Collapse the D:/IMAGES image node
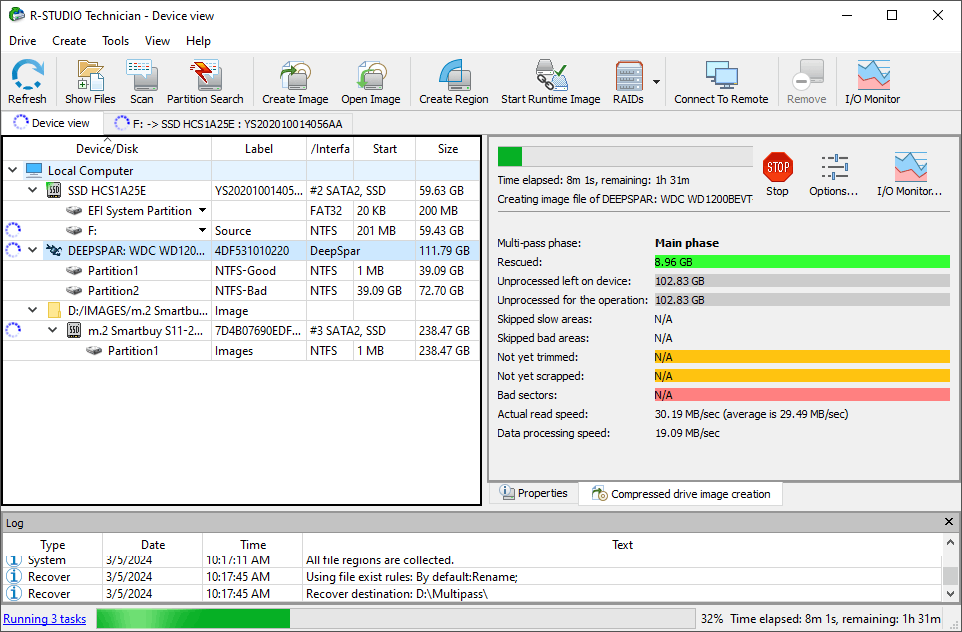962x632 pixels. coord(33,310)
